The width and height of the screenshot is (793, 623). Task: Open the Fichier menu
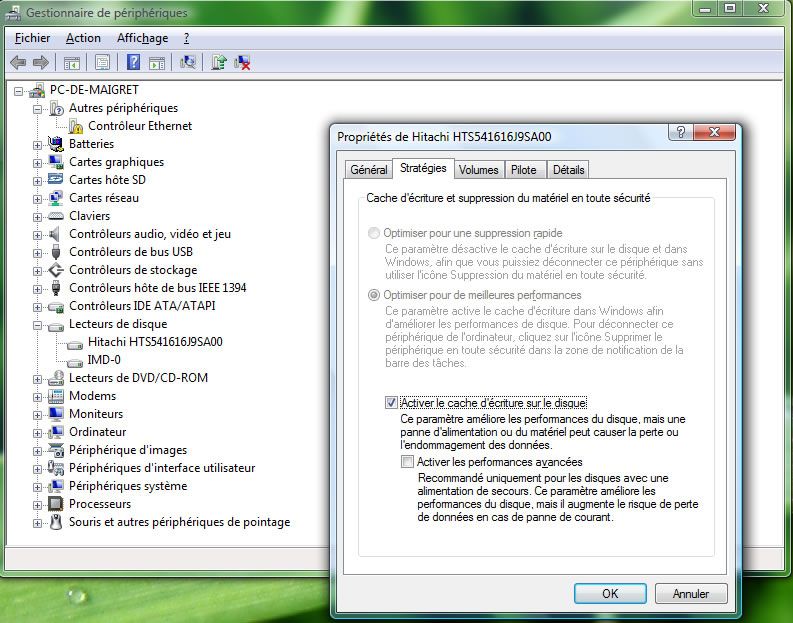32,38
